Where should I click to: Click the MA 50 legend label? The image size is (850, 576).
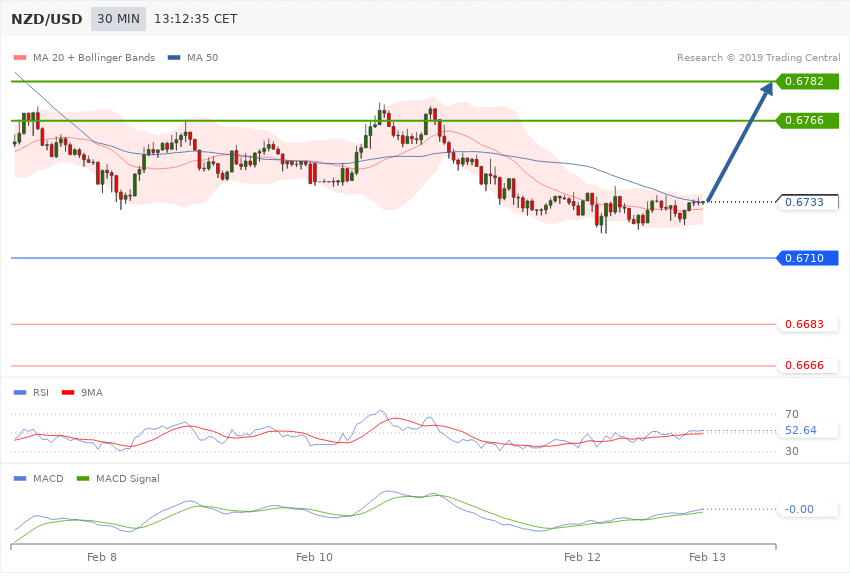pyautogui.click(x=202, y=57)
